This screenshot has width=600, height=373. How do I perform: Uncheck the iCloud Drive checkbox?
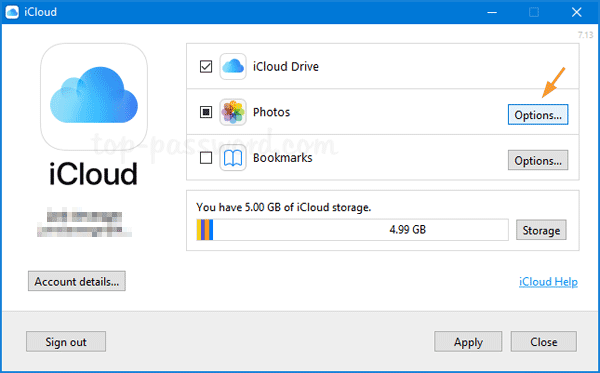[206, 67]
